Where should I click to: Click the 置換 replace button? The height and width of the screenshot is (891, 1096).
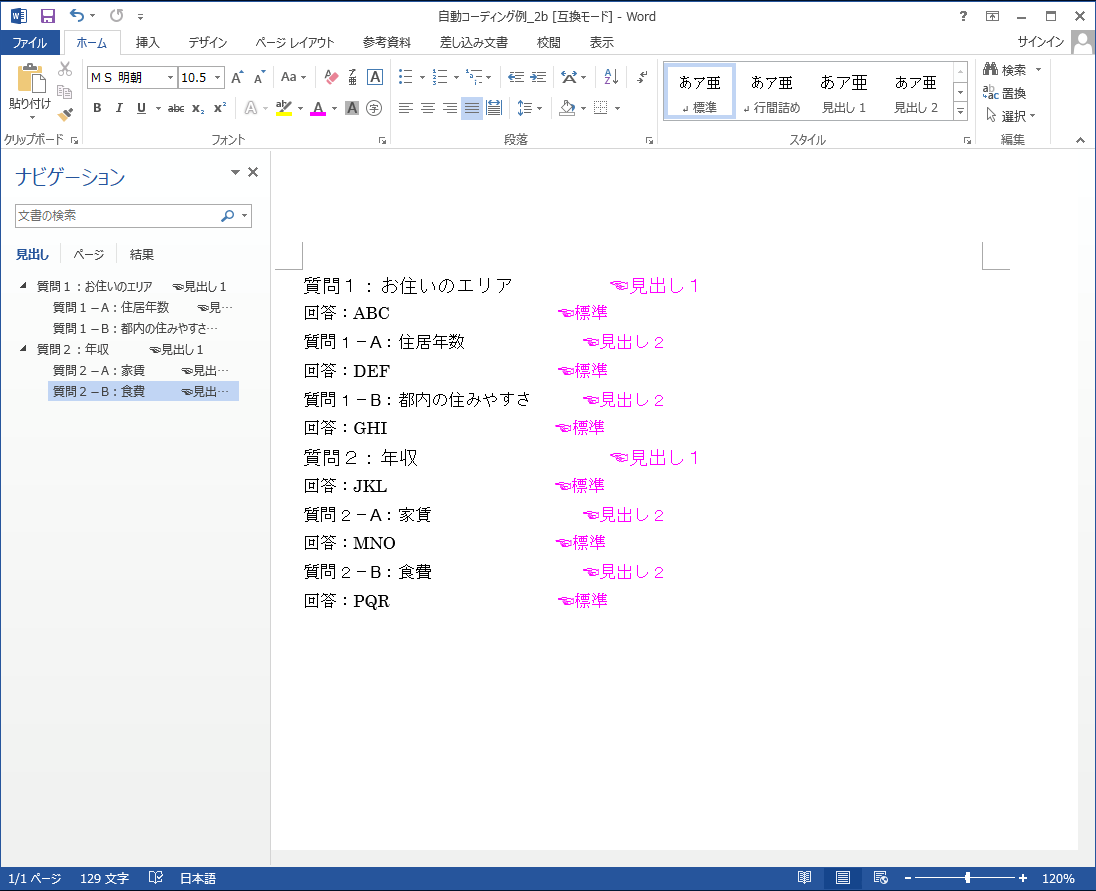1005,93
